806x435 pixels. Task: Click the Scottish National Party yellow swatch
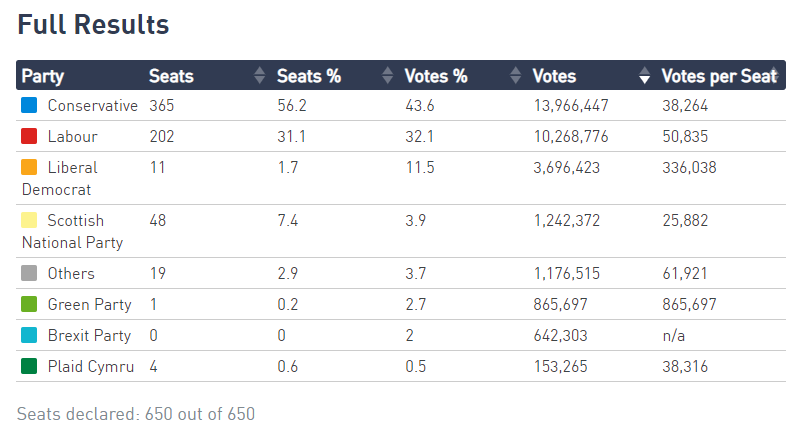coord(29,220)
